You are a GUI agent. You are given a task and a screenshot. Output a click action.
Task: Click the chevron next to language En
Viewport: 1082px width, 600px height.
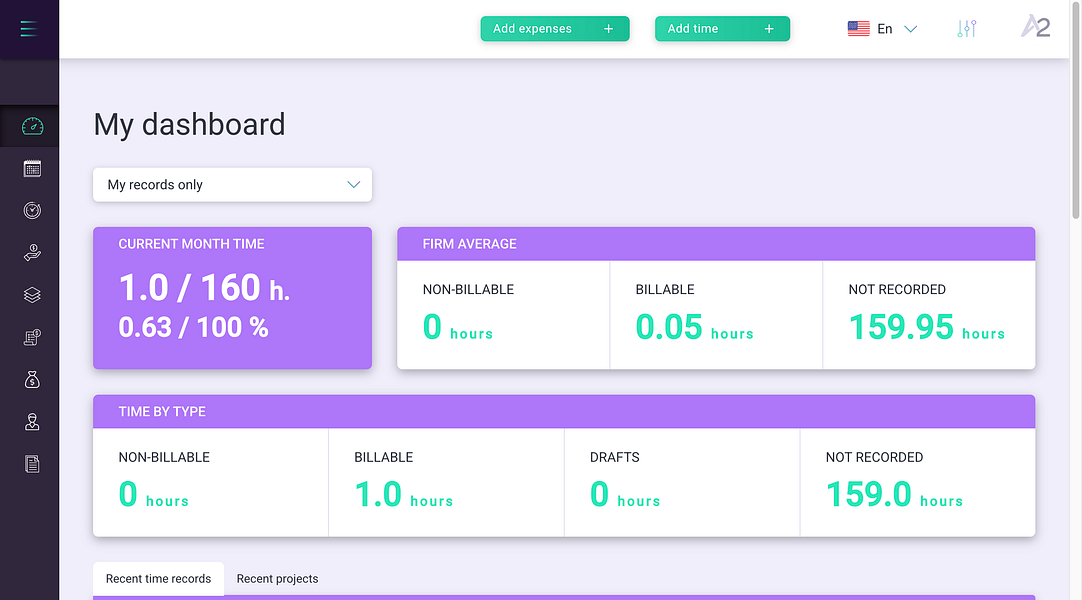[x=911, y=29]
